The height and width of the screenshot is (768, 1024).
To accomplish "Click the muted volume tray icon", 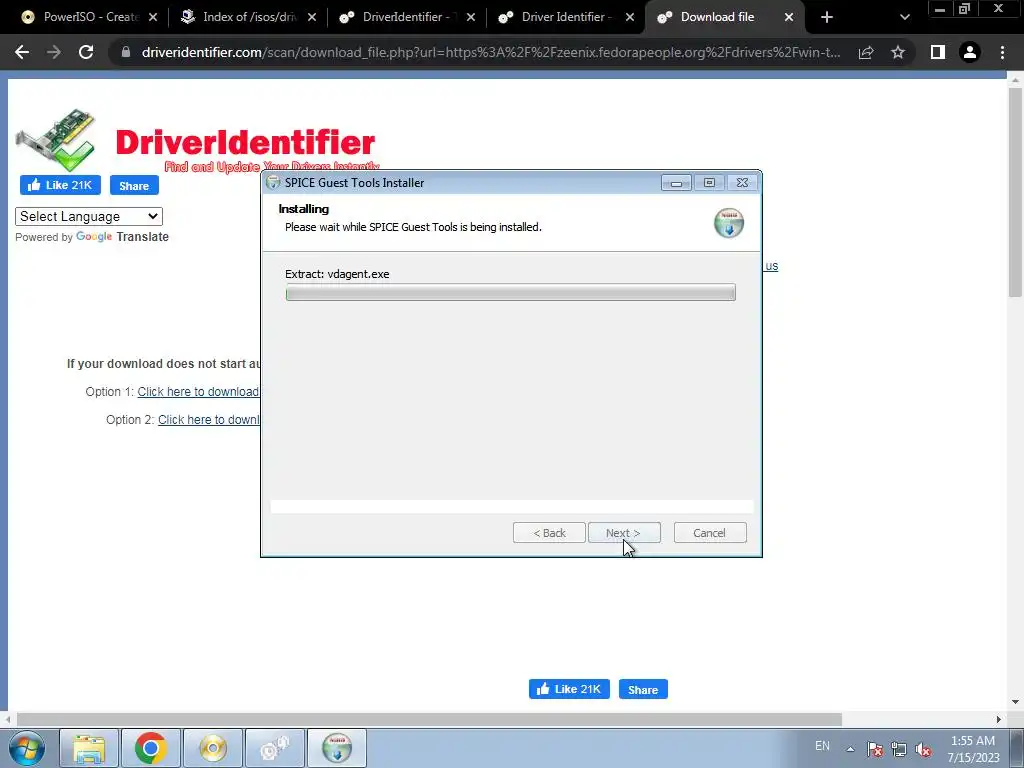I will 923,749.
